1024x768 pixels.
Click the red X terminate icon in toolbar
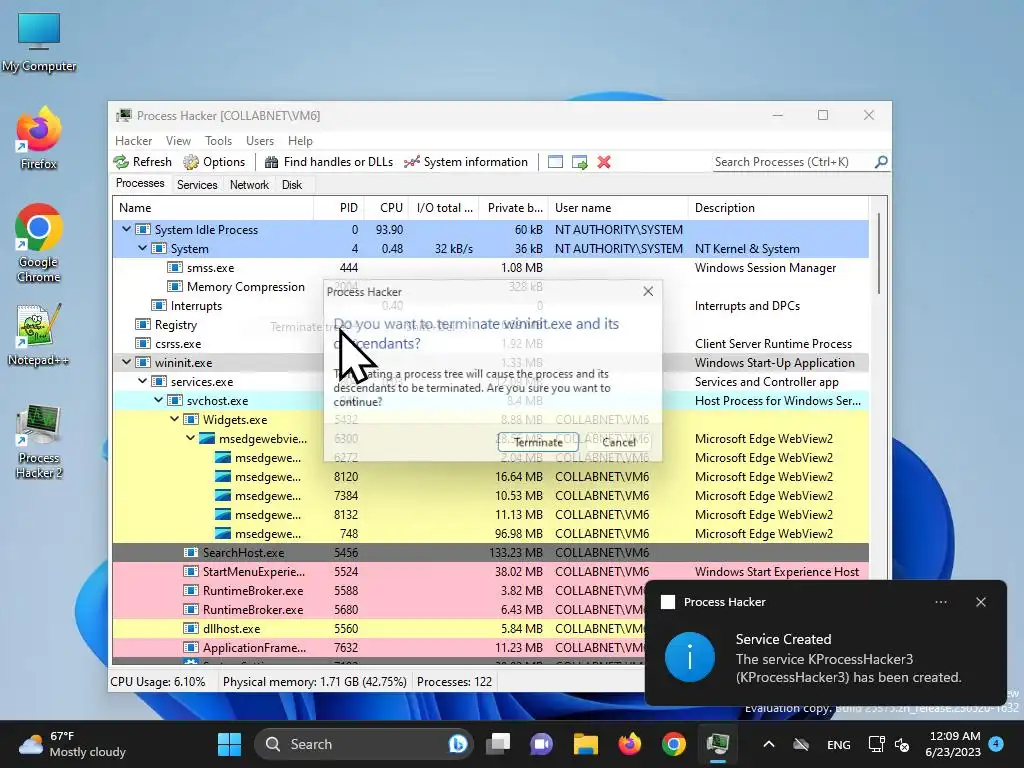coord(604,162)
